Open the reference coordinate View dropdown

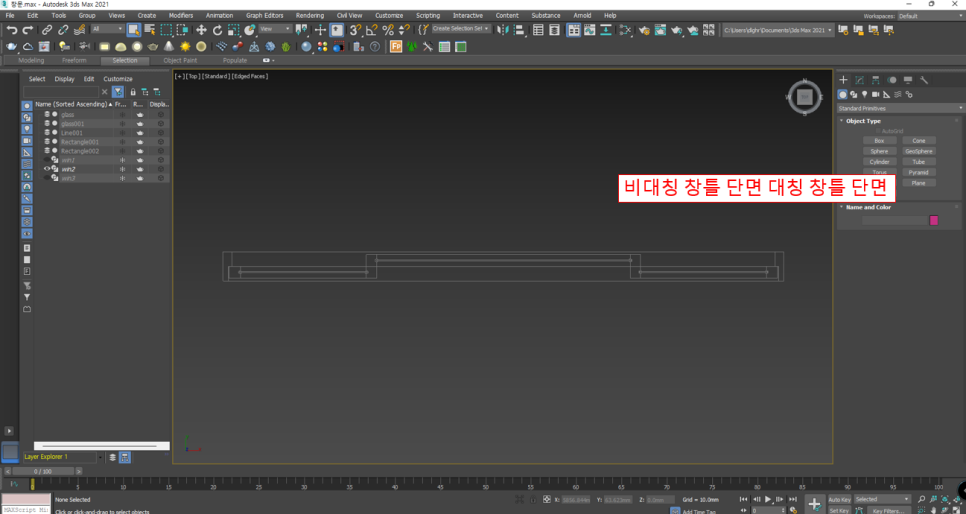(x=275, y=29)
